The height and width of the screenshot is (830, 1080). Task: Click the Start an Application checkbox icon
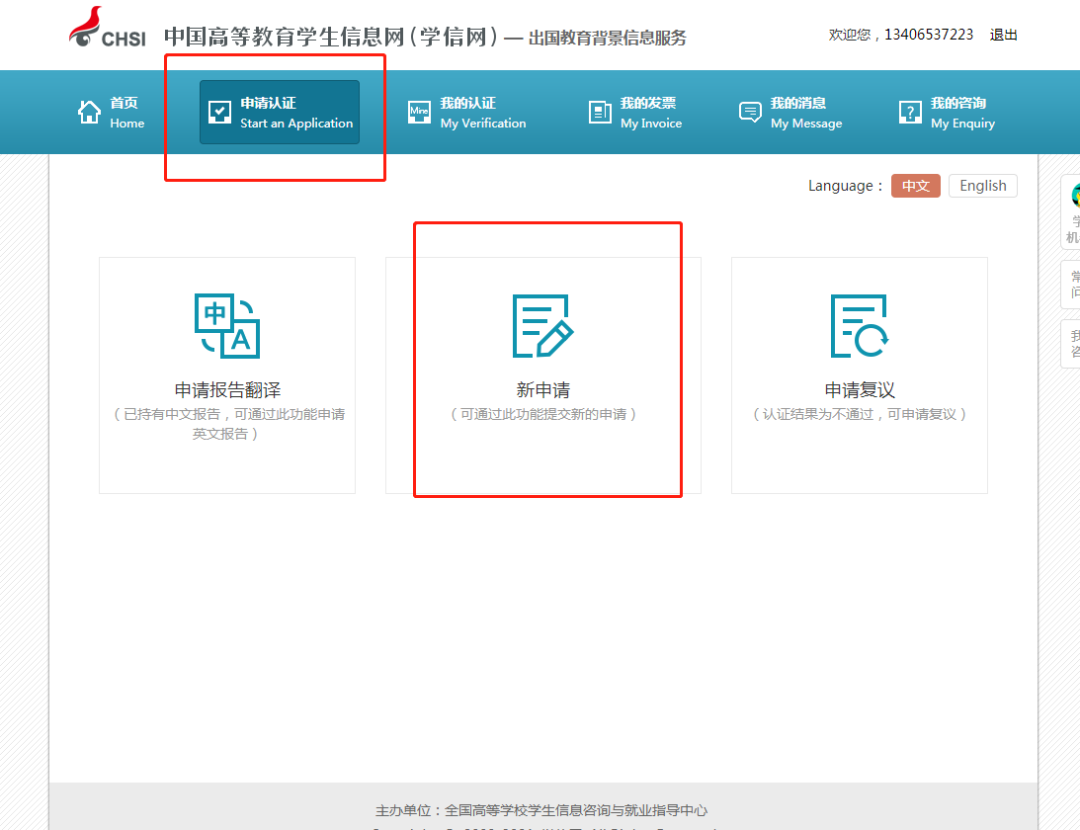(x=220, y=112)
